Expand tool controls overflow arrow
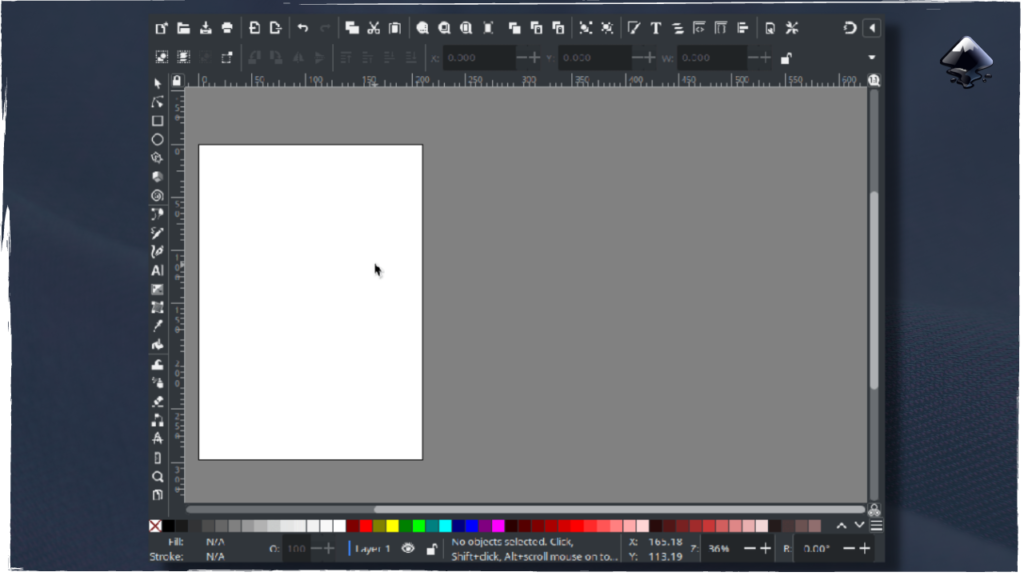This screenshot has width=1024, height=576. (872, 58)
